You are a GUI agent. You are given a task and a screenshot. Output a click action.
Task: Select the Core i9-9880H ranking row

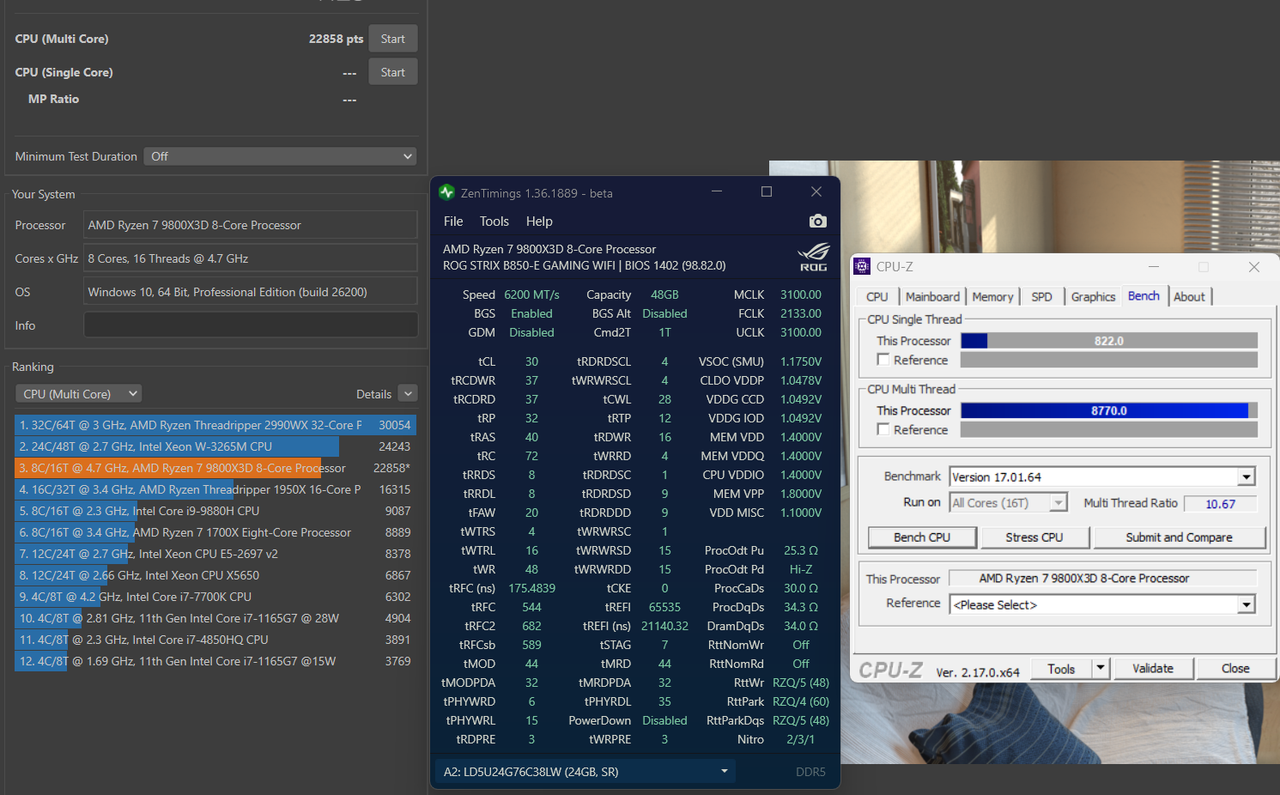[215, 511]
